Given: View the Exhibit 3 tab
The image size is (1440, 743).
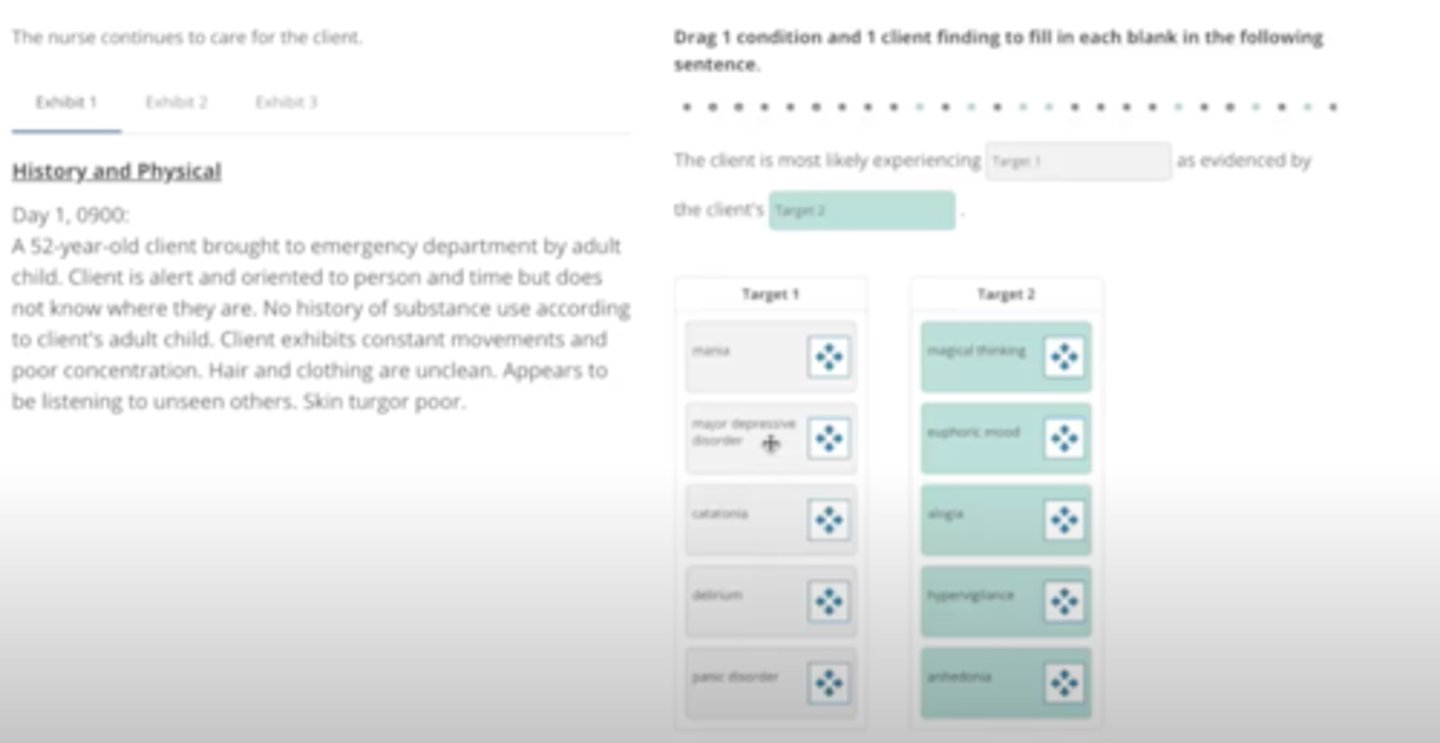Looking at the screenshot, I should point(286,102).
